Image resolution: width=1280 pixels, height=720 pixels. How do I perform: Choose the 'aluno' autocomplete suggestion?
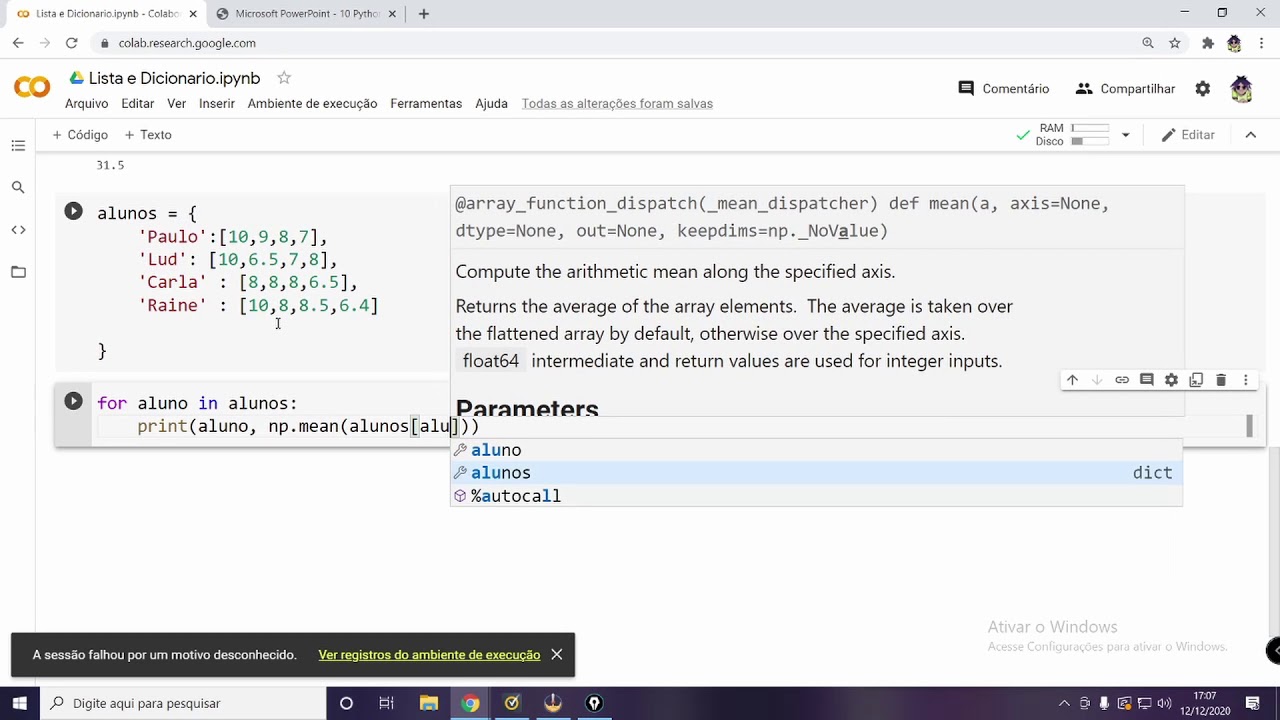[x=816, y=450]
